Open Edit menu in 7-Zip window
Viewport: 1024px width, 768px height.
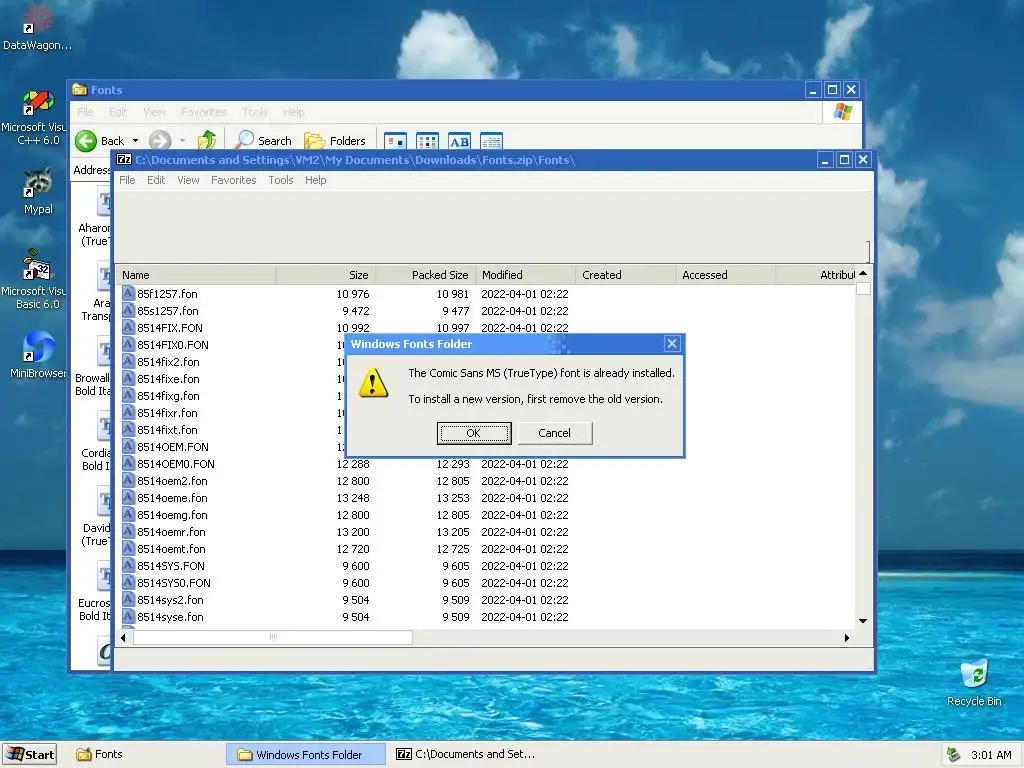pyautogui.click(x=155, y=180)
